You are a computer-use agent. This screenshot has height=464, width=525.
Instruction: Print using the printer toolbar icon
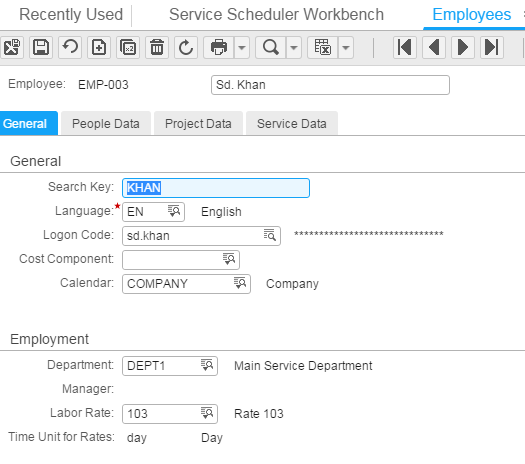pyautogui.click(x=219, y=47)
